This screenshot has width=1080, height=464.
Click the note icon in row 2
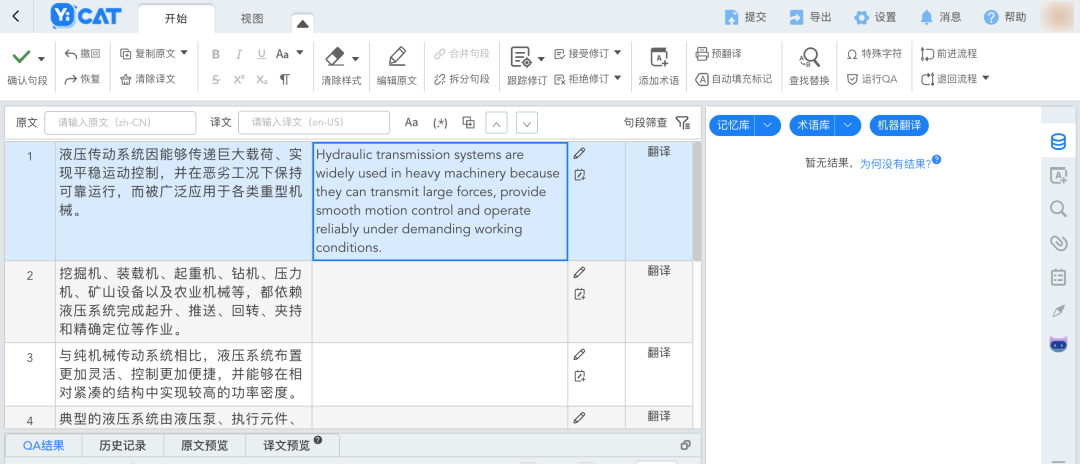579,294
